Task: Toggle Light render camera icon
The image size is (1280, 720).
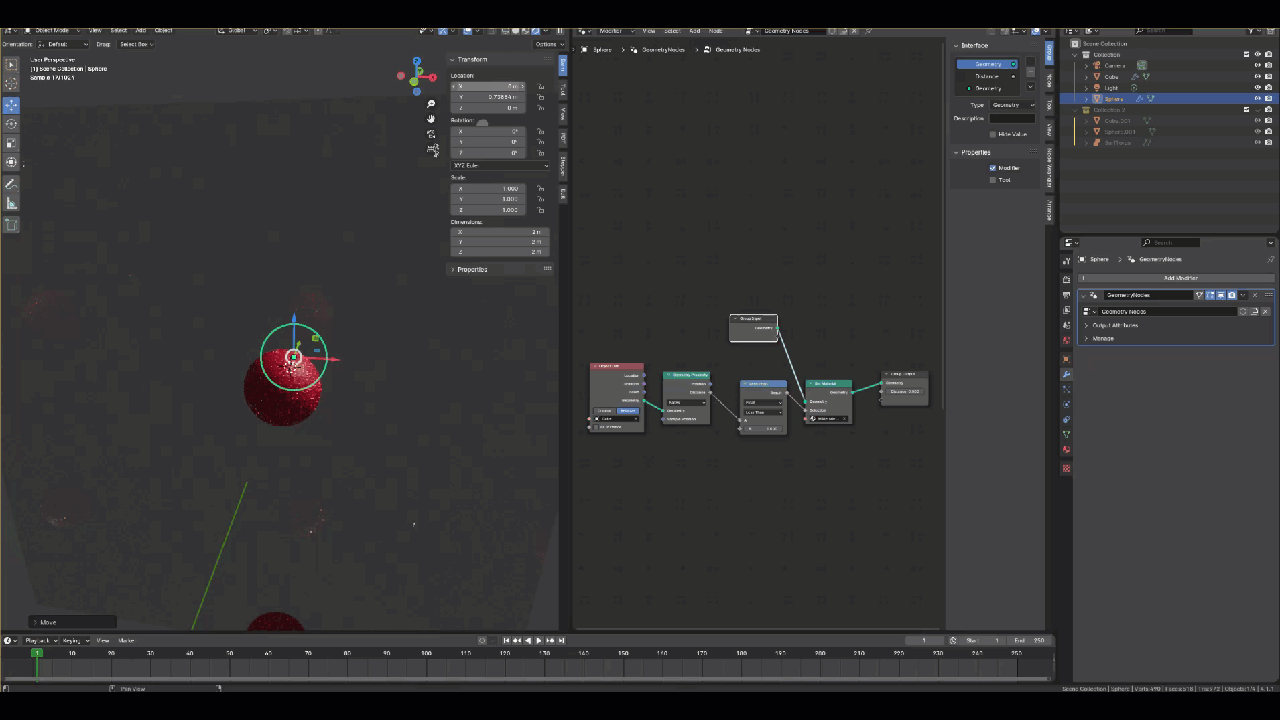Action: coord(1270,88)
